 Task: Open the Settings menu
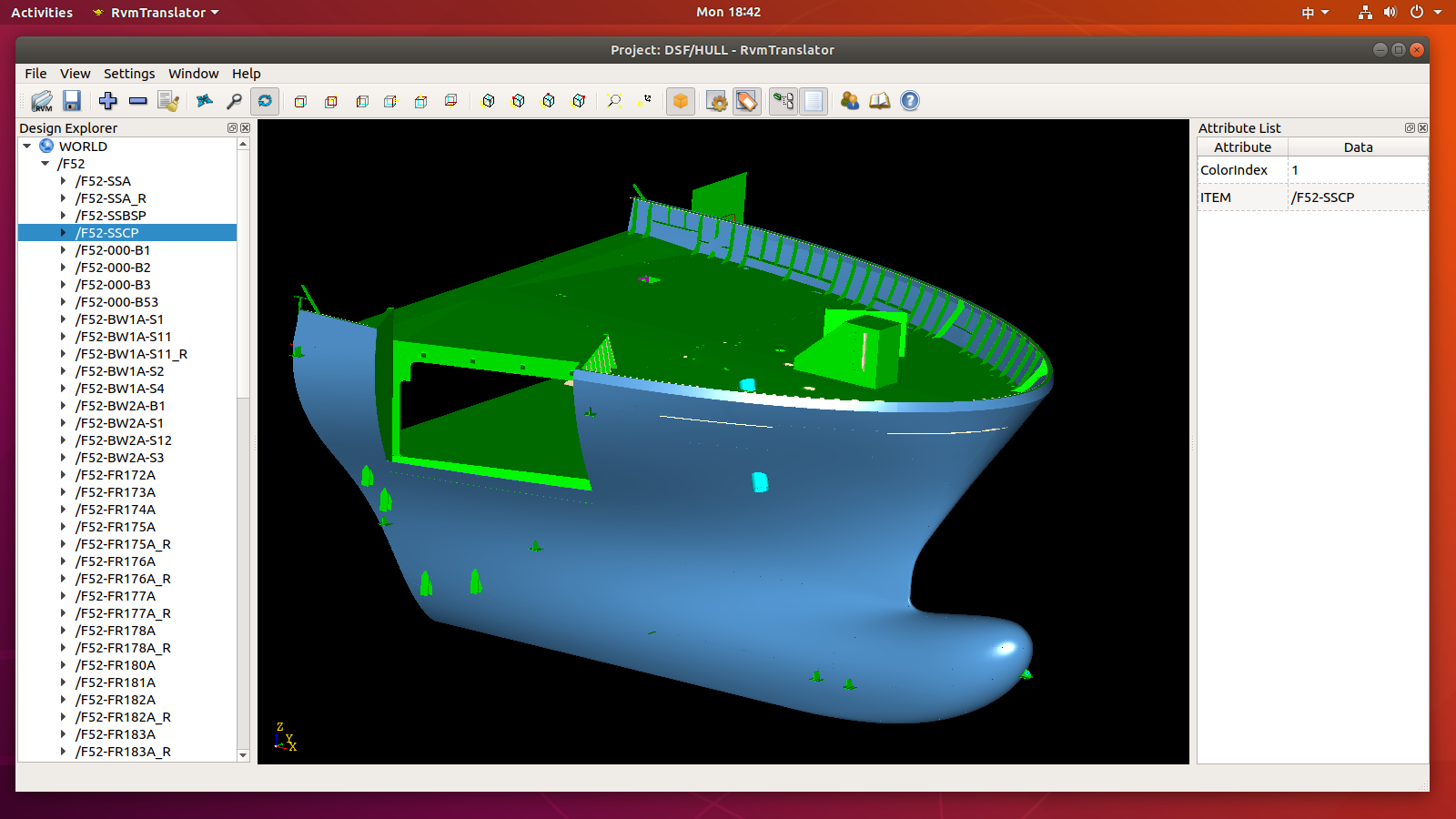[129, 74]
